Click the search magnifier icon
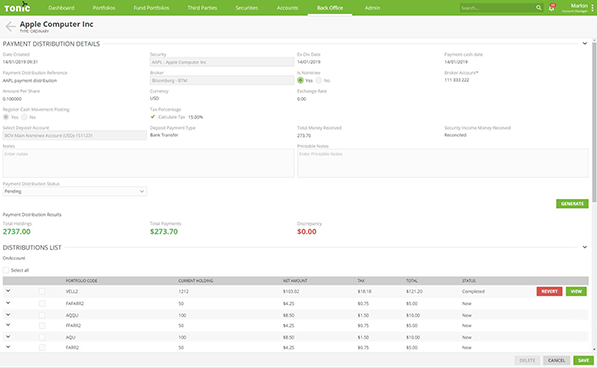Image resolution: width=597 pixels, height=368 pixels. [x=538, y=8]
